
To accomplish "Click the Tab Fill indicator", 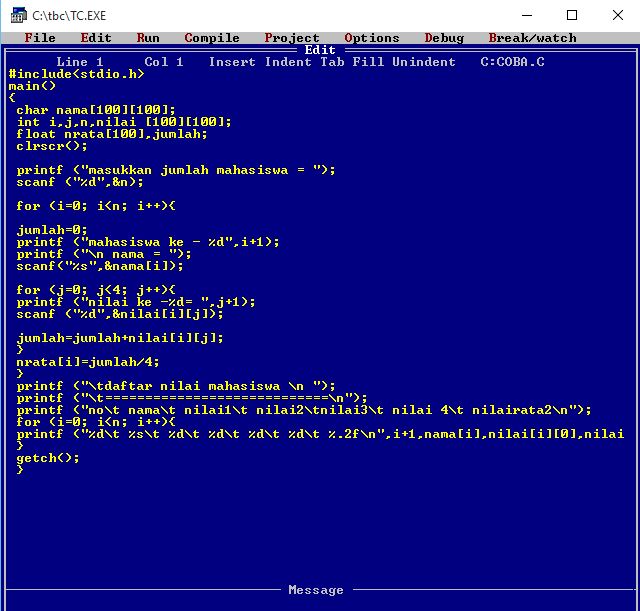I will point(352,62).
